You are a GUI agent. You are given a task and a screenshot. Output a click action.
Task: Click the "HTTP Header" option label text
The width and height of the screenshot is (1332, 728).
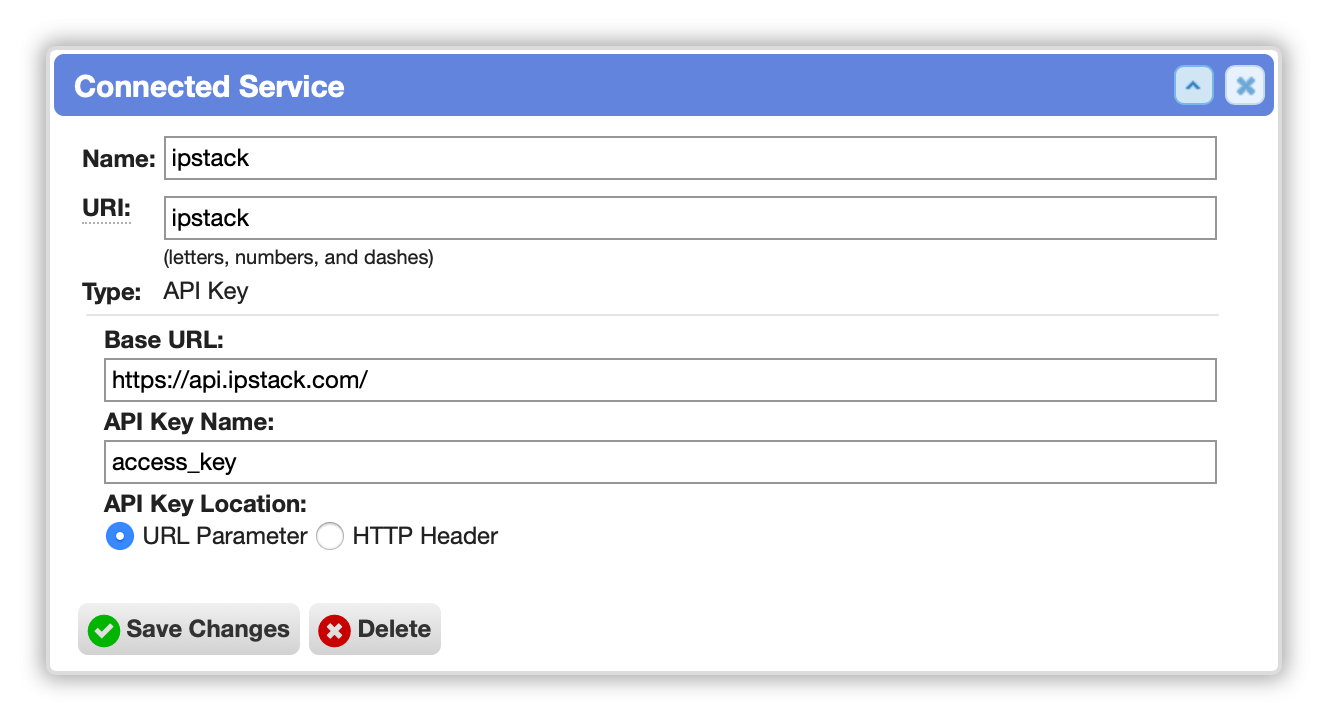tap(425, 537)
